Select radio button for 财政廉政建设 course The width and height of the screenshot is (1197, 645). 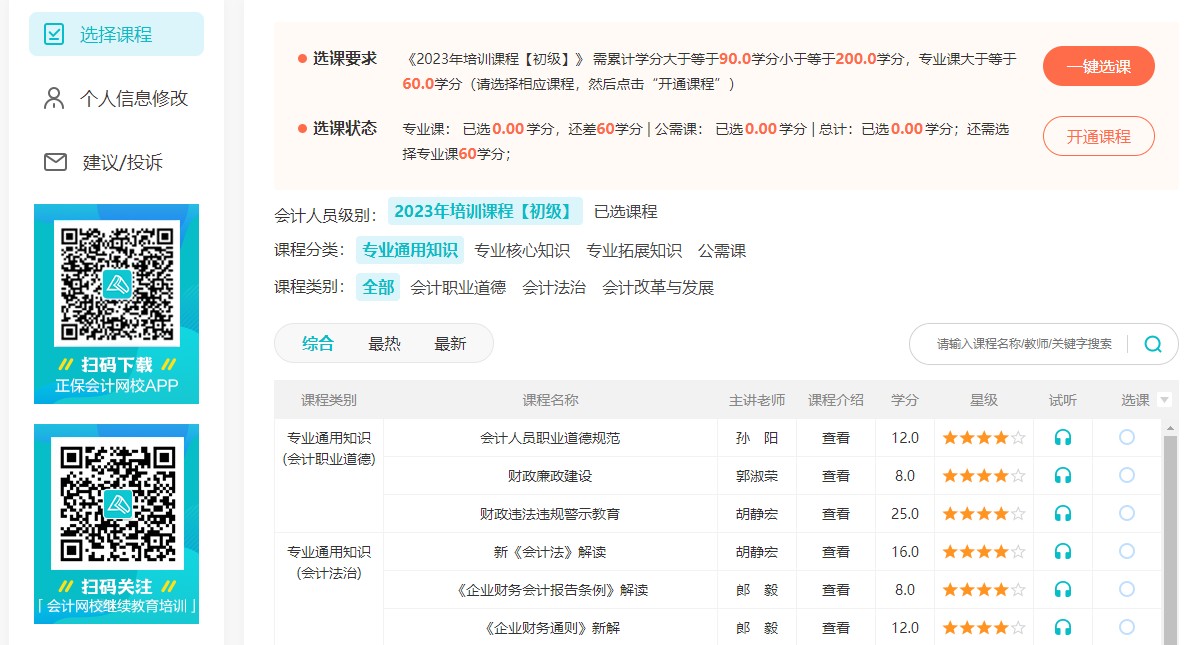point(1127,475)
